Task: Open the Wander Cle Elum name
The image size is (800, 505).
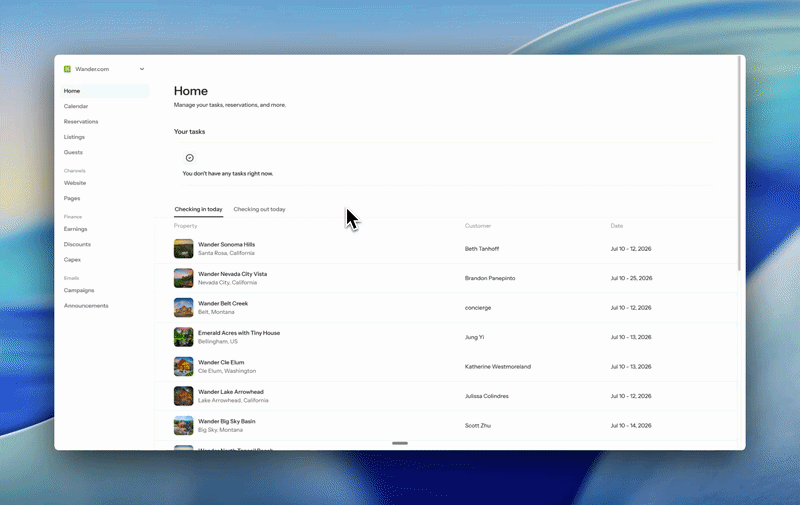Action: coord(221,362)
